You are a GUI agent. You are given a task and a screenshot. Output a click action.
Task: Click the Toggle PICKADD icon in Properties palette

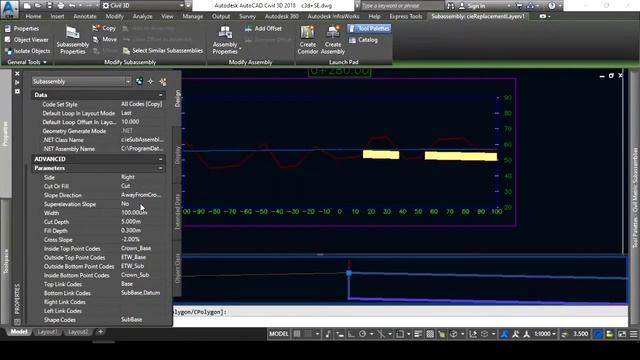[x=139, y=82]
